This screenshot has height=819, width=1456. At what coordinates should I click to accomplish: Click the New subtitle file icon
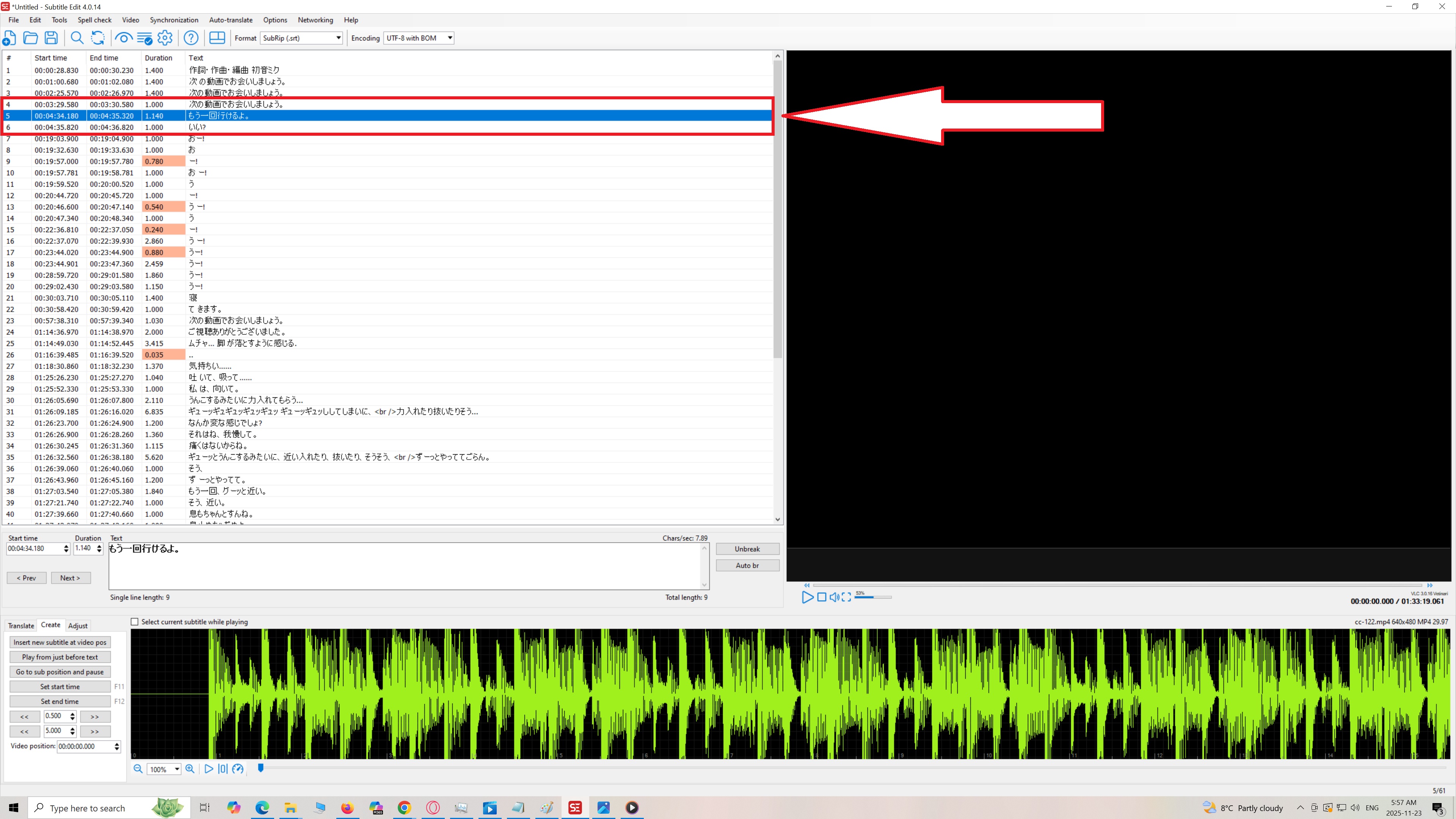[9, 38]
